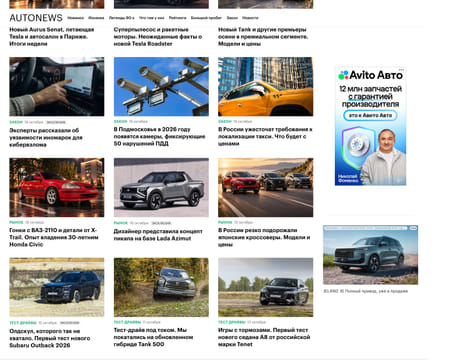Open headline about car vulnerability to cyber hacking
Screen dimensions: 463x360
click(46, 137)
